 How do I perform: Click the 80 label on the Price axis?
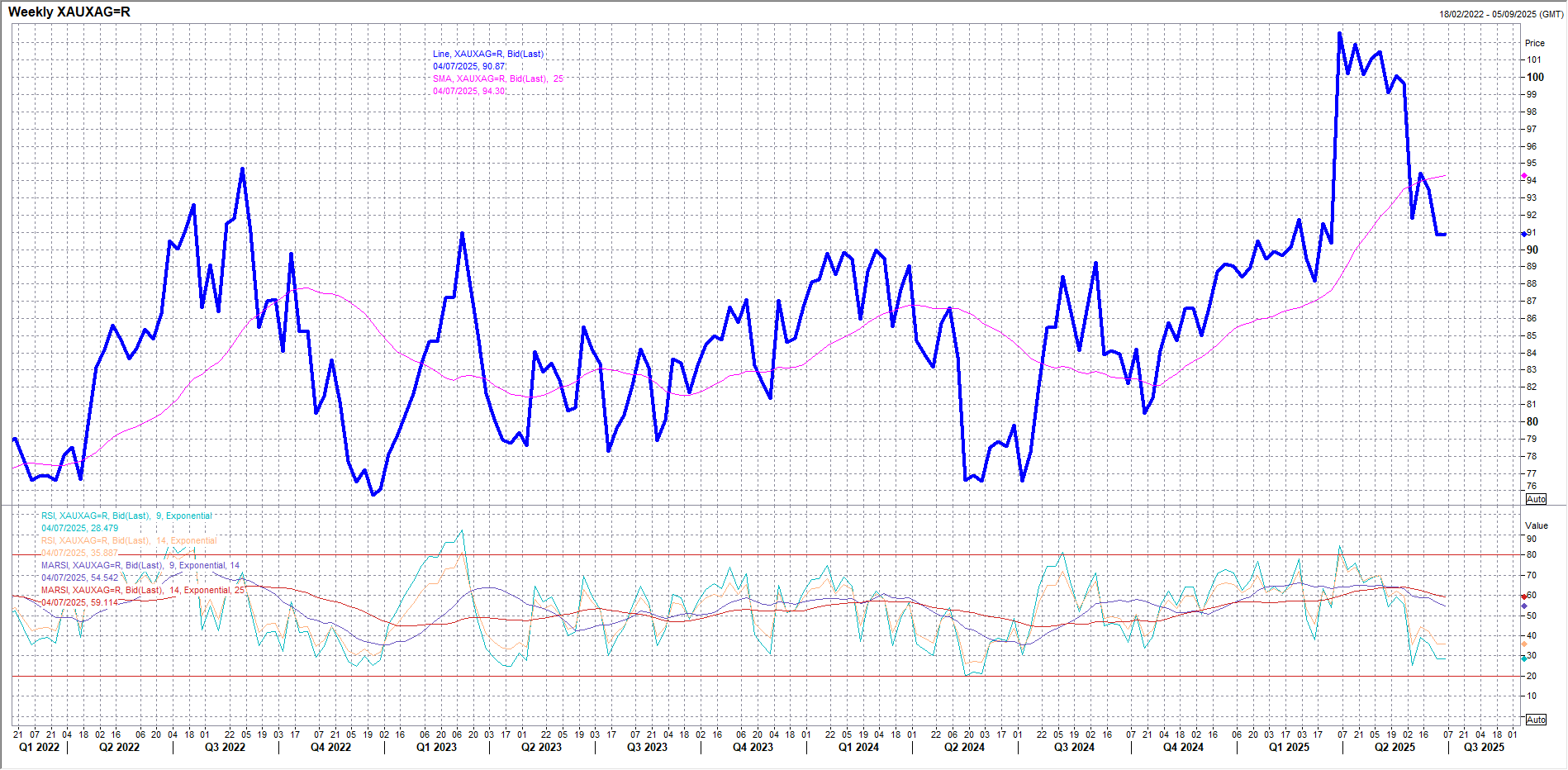[x=1532, y=421]
